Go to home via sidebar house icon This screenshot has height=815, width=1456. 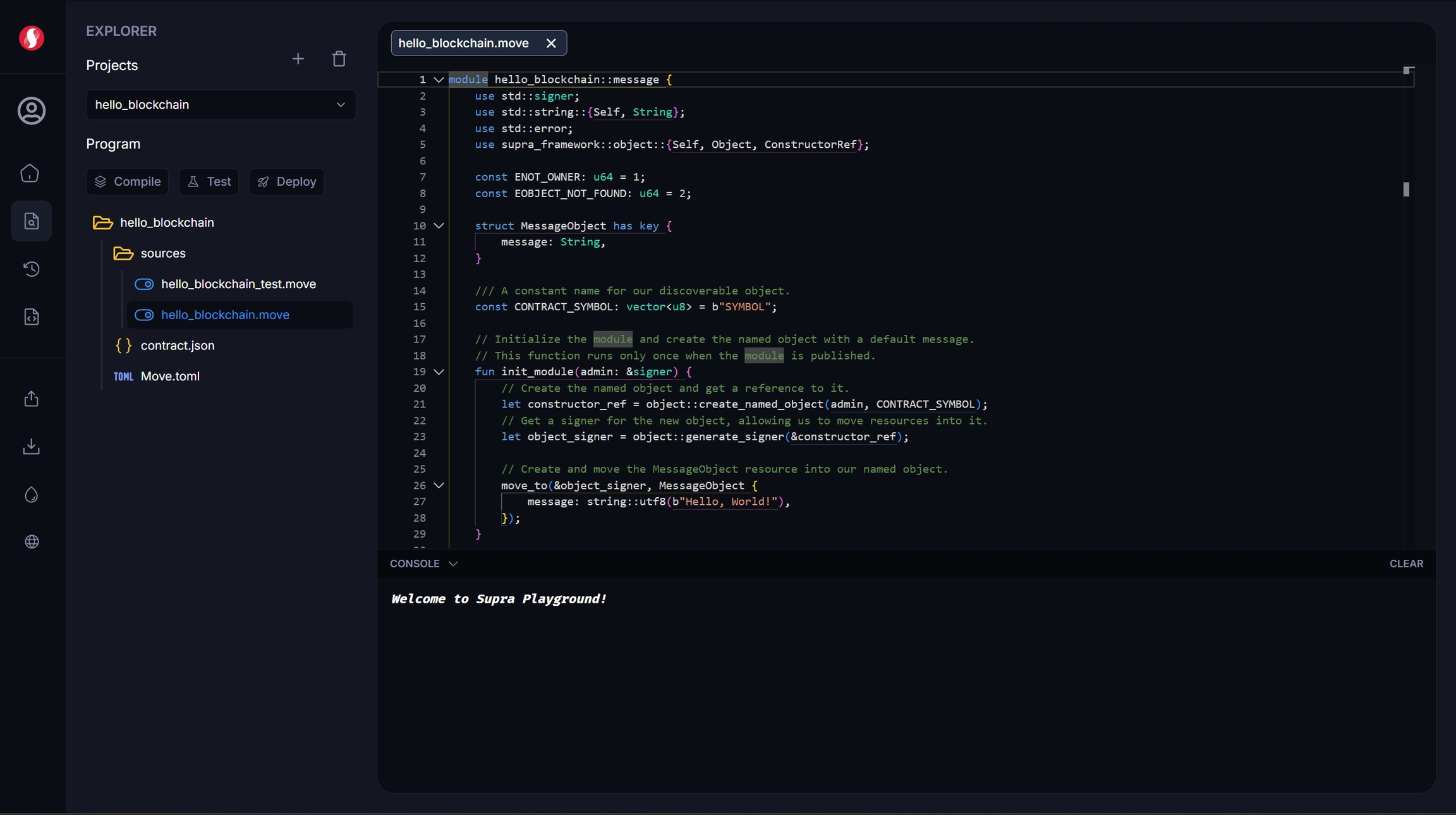(x=30, y=174)
